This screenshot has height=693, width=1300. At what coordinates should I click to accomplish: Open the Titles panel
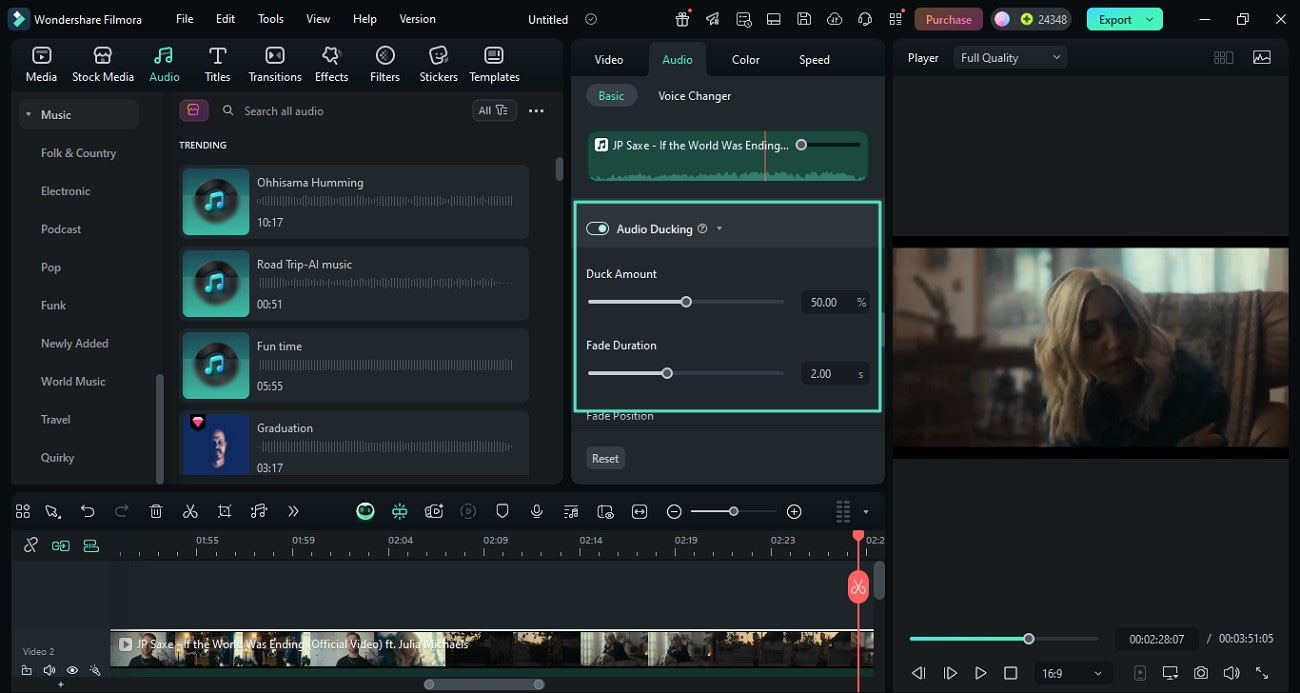(217, 64)
